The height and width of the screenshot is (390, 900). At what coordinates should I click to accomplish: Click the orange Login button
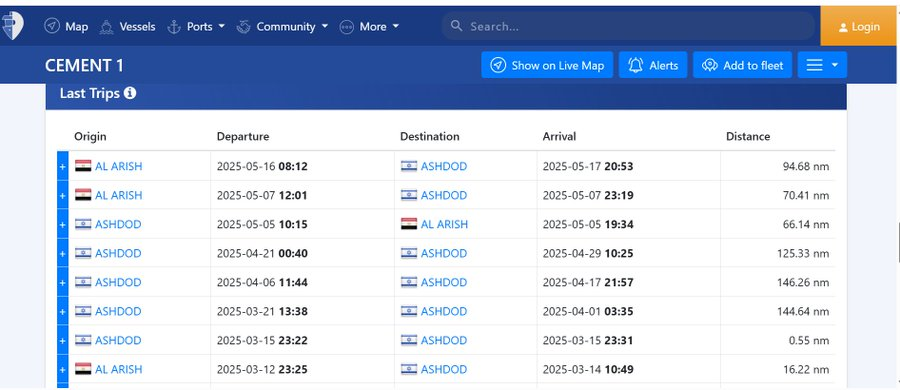[859, 26]
